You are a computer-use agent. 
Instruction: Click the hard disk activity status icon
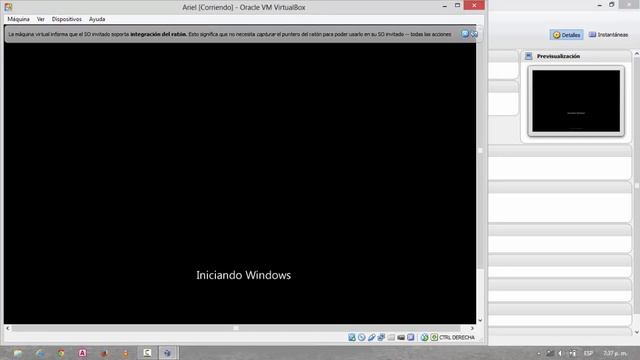[352, 337]
